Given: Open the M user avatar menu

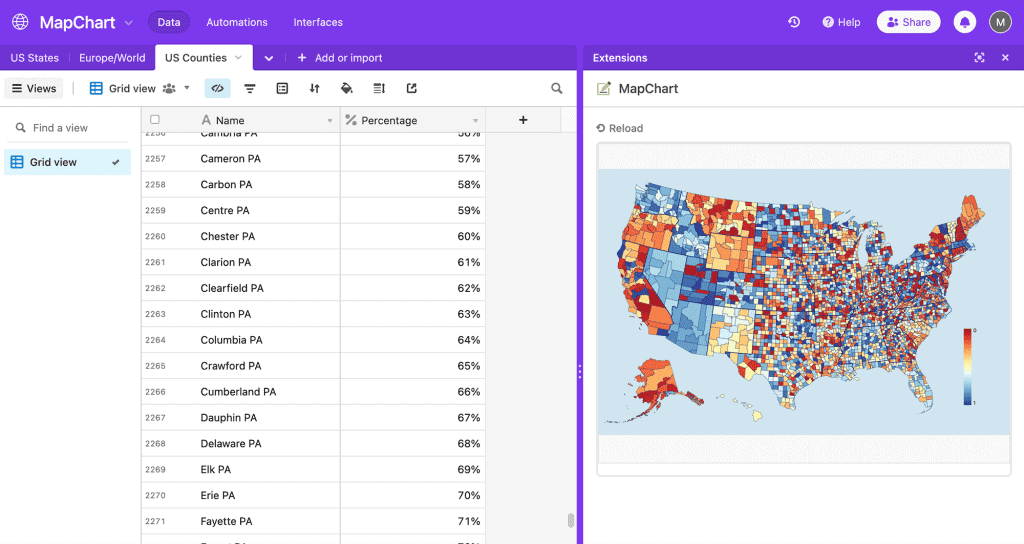Looking at the screenshot, I should click(x=1000, y=22).
